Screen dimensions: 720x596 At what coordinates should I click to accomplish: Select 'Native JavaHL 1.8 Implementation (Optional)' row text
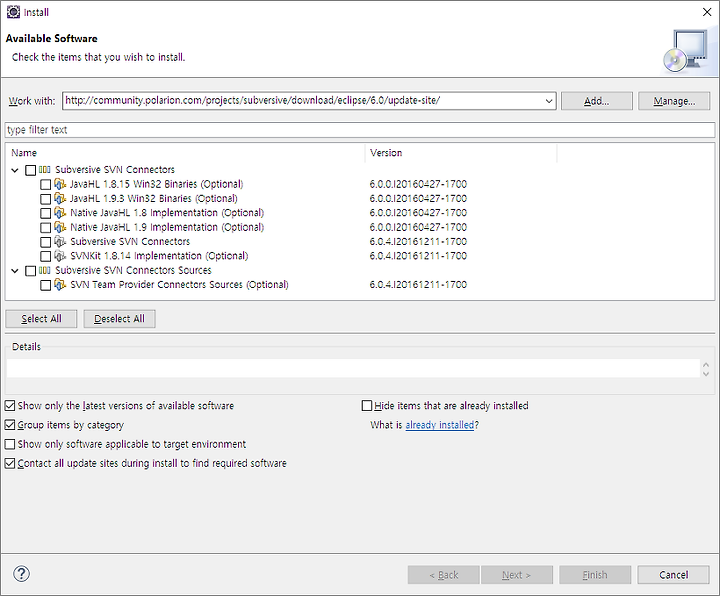[167, 213]
